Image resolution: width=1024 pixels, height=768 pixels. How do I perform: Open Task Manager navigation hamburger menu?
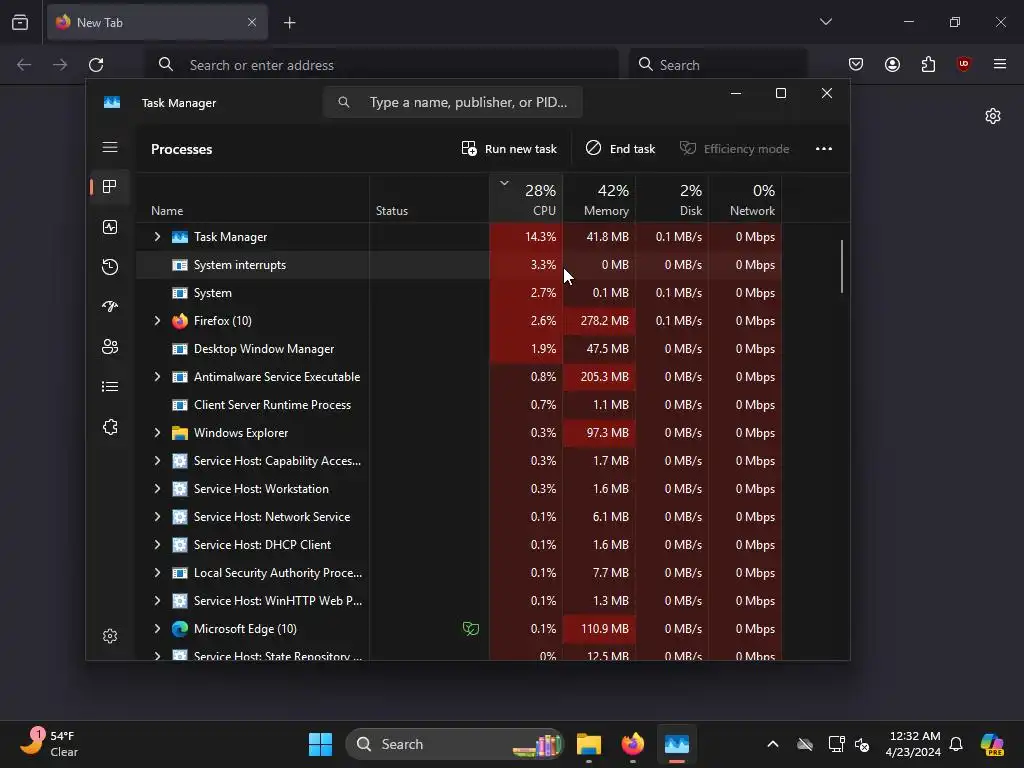point(110,147)
